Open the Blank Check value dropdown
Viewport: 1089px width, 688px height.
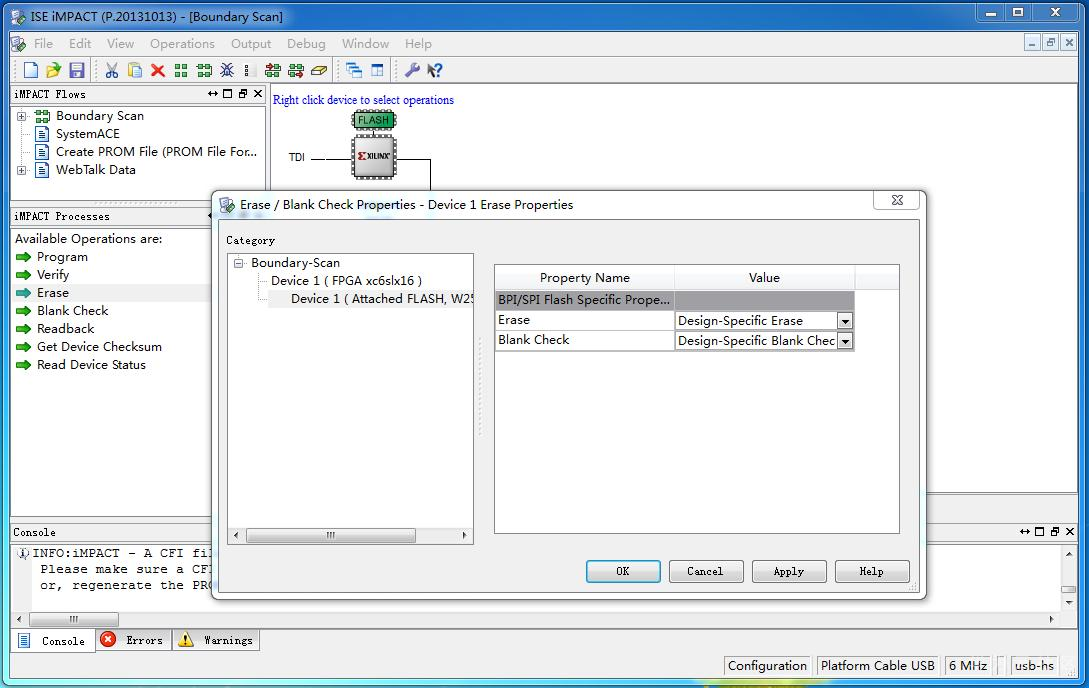pyautogui.click(x=845, y=341)
